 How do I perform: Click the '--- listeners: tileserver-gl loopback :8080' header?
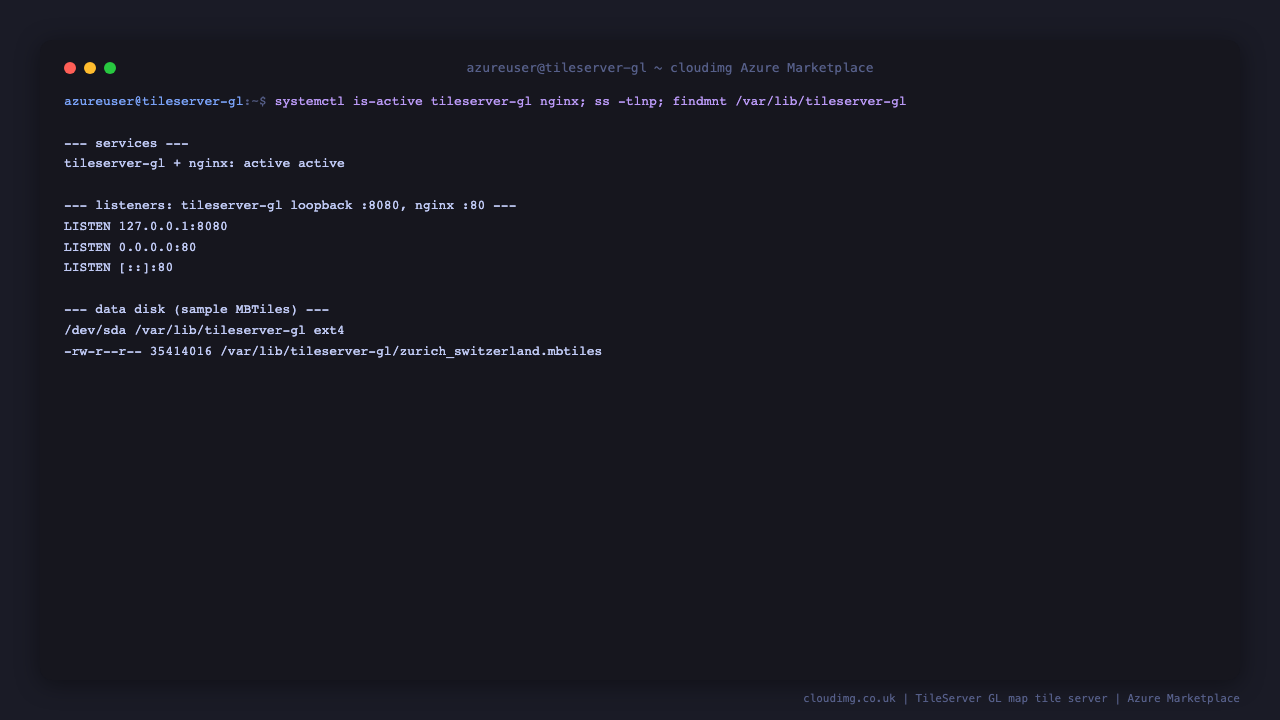[290, 205]
